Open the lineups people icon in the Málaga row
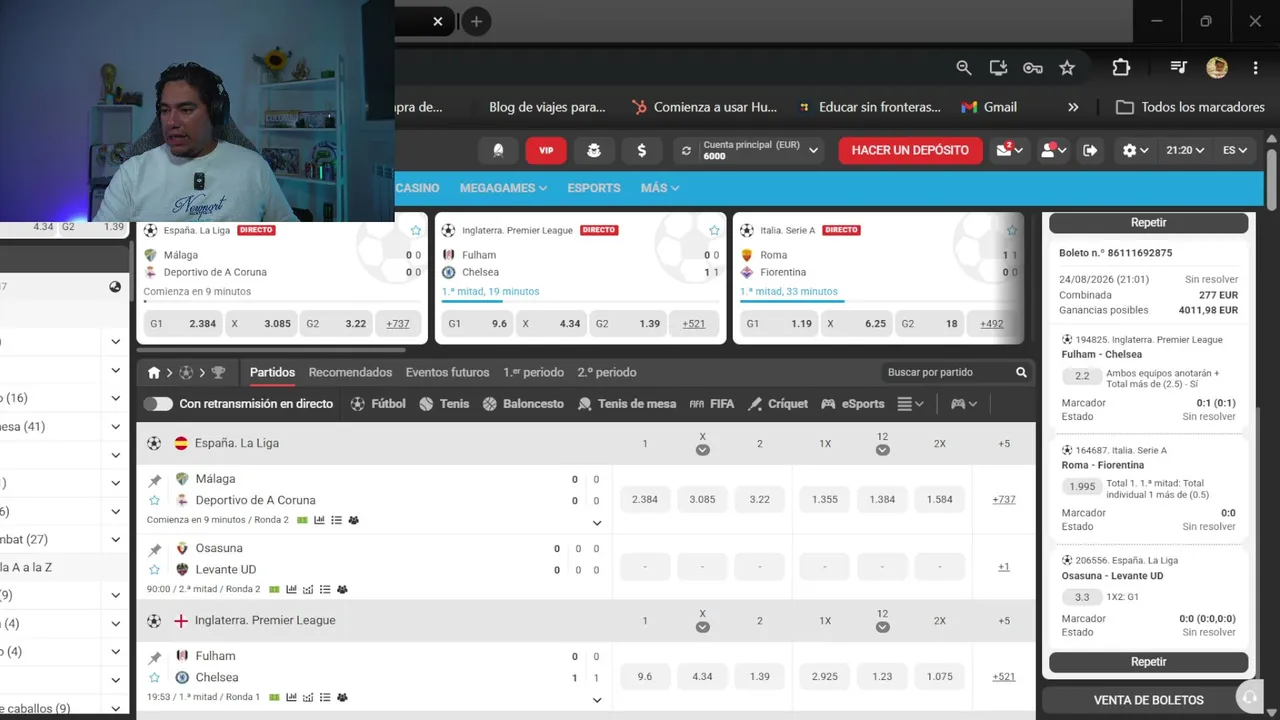The height and width of the screenshot is (720, 1280). click(x=353, y=520)
